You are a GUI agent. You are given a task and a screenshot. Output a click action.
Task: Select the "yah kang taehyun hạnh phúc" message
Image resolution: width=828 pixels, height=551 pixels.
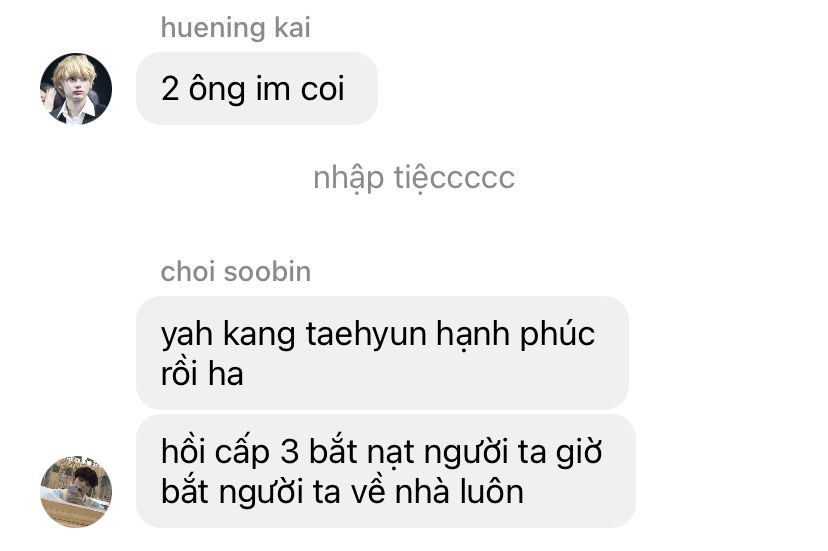point(382,352)
